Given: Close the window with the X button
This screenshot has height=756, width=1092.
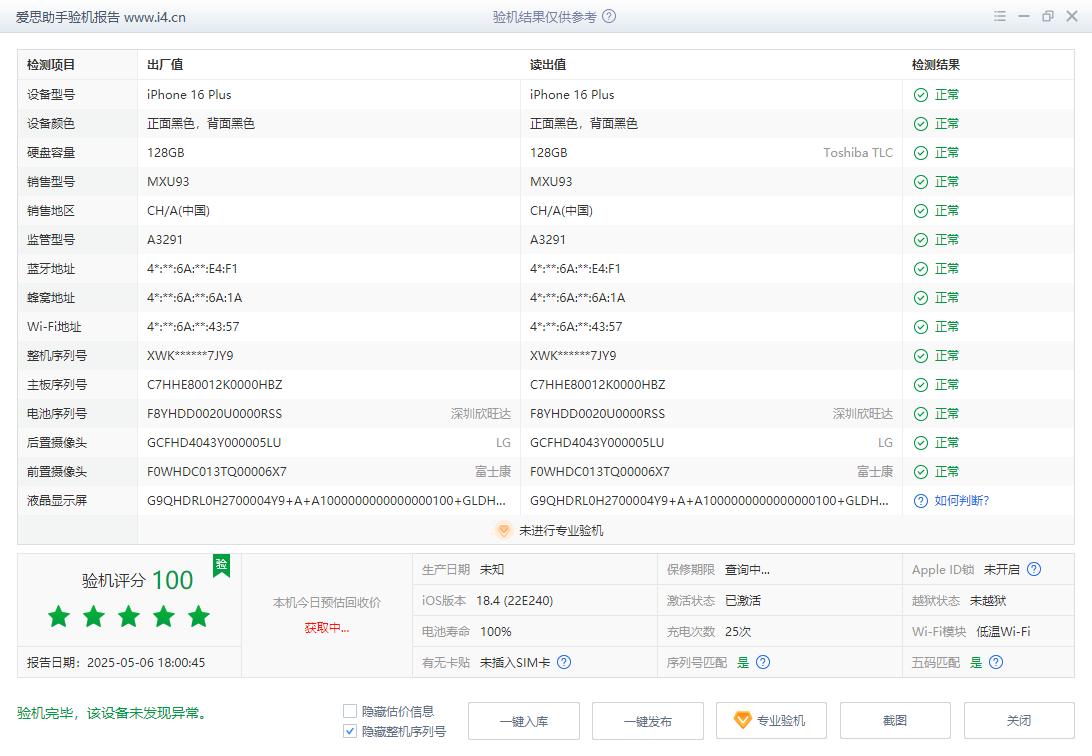Looking at the screenshot, I should tap(1072, 16).
